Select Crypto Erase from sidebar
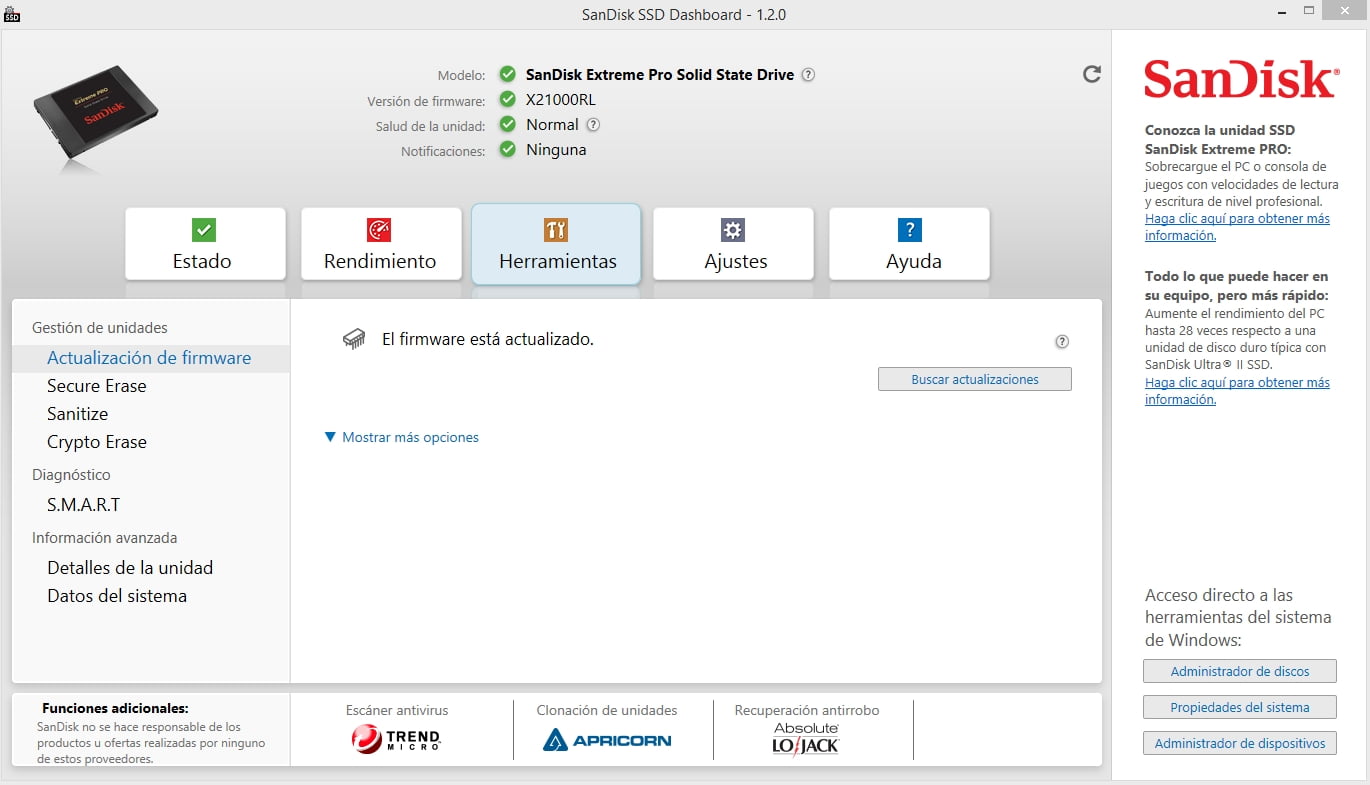Viewport: 1370px width, 785px height. pos(97,442)
